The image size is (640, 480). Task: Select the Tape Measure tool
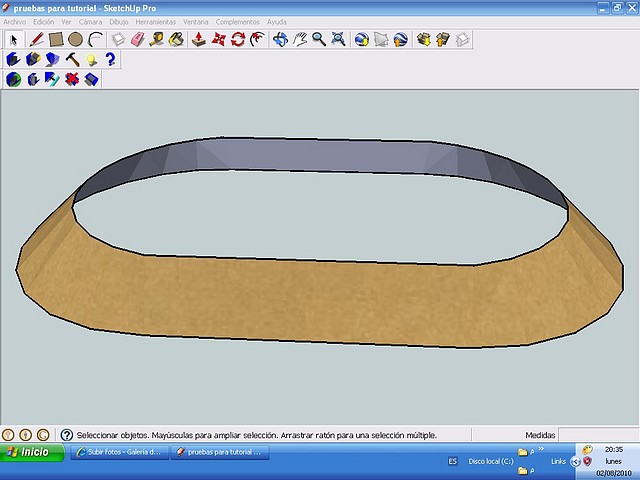point(157,40)
